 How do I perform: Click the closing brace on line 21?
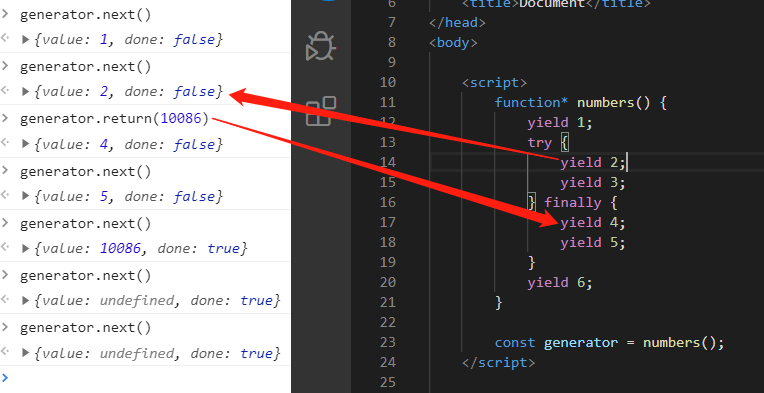(498, 302)
